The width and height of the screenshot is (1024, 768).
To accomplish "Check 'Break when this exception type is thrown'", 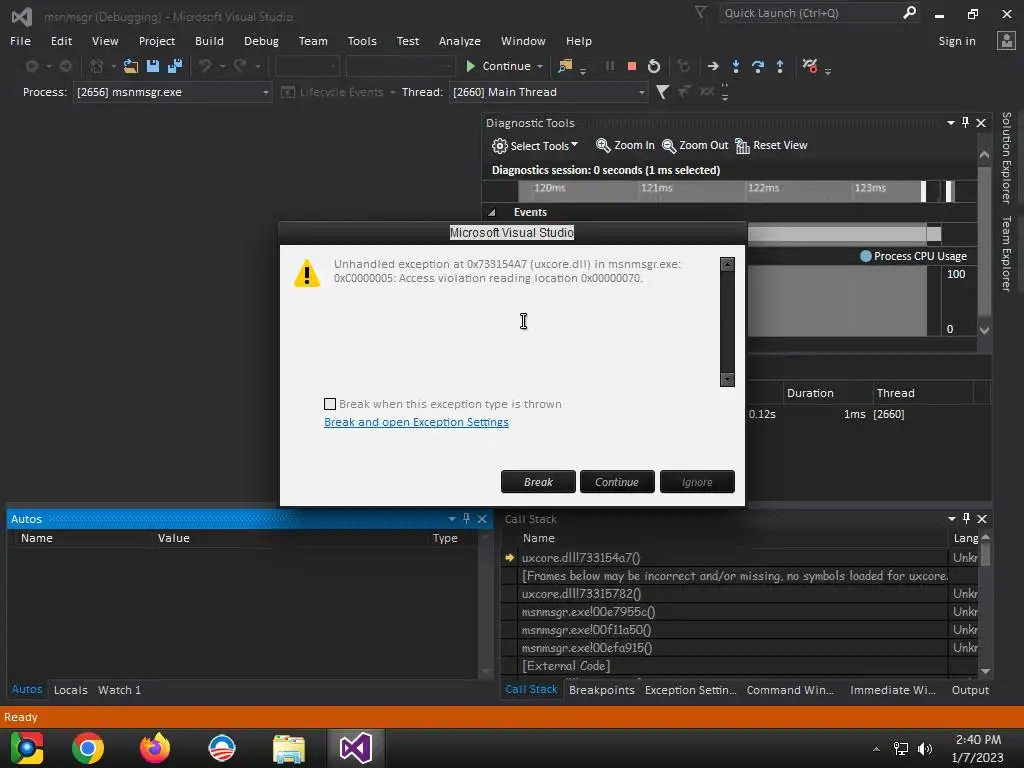I will pyautogui.click(x=330, y=404).
